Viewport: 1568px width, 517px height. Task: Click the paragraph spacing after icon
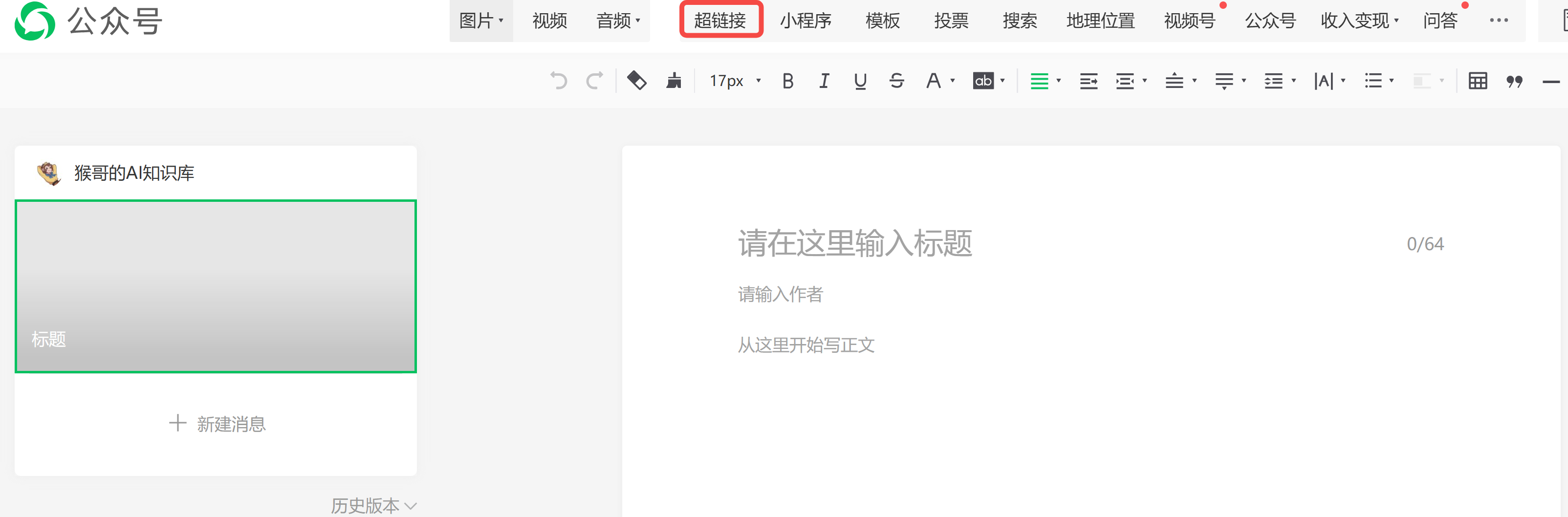point(1224,81)
